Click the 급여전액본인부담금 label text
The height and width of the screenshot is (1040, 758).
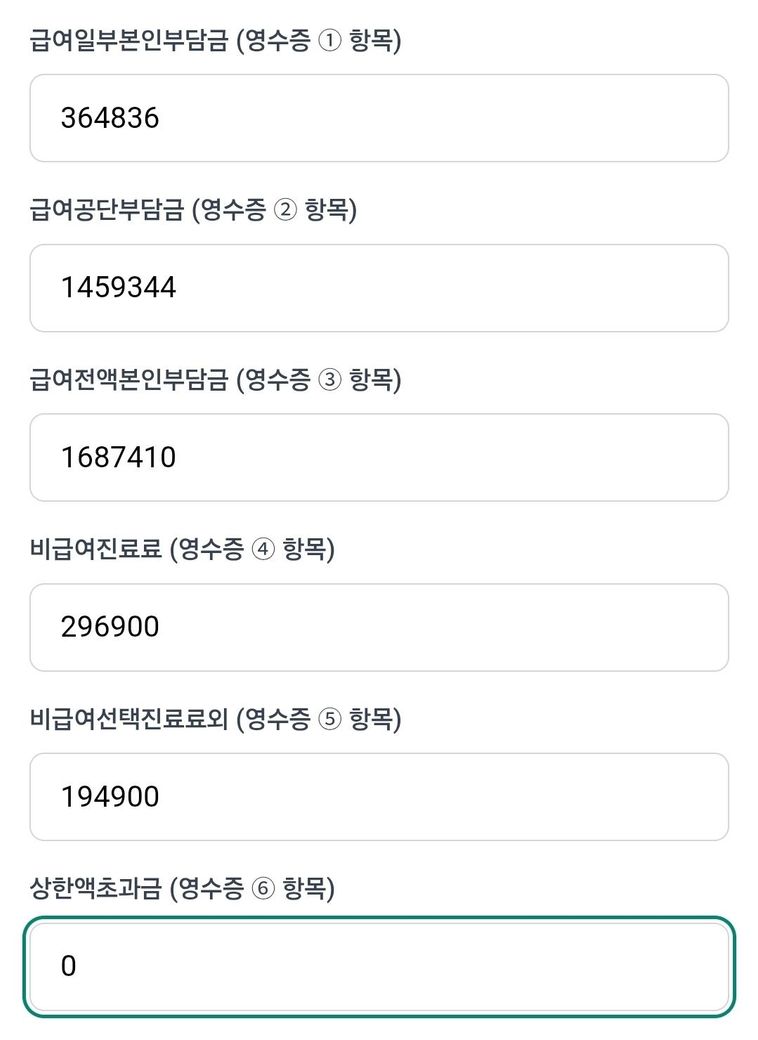click(129, 381)
